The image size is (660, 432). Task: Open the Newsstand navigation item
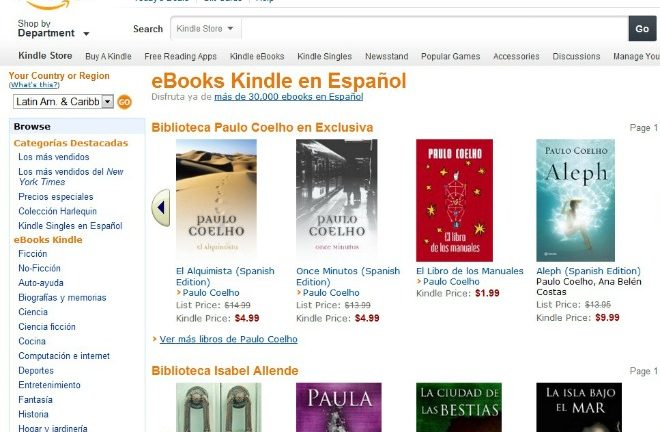click(x=386, y=56)
